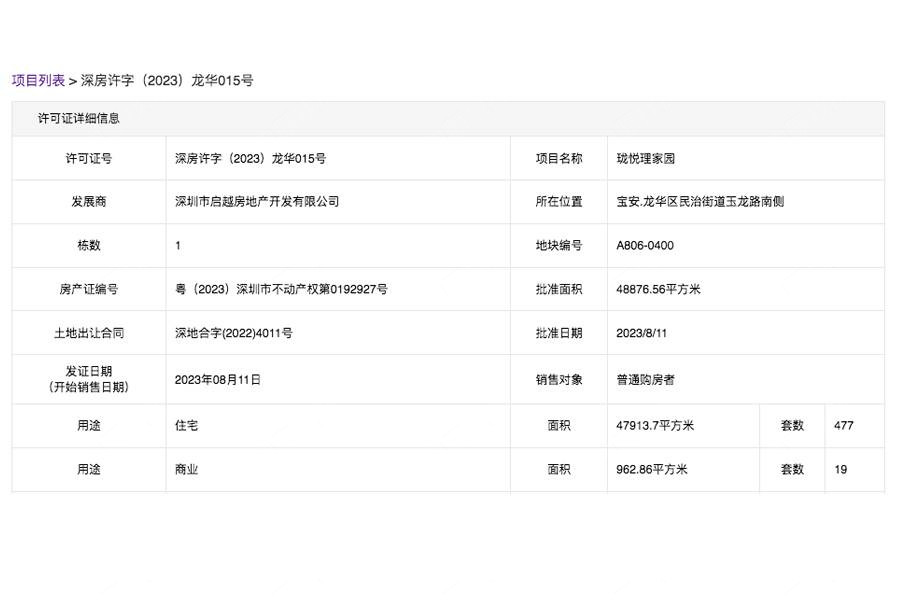The height and width of the screenshot is (600, 900).
Task: Select 粤（2023）深圳市不动产权第0192927号
Action: click(x=281, y=289)
